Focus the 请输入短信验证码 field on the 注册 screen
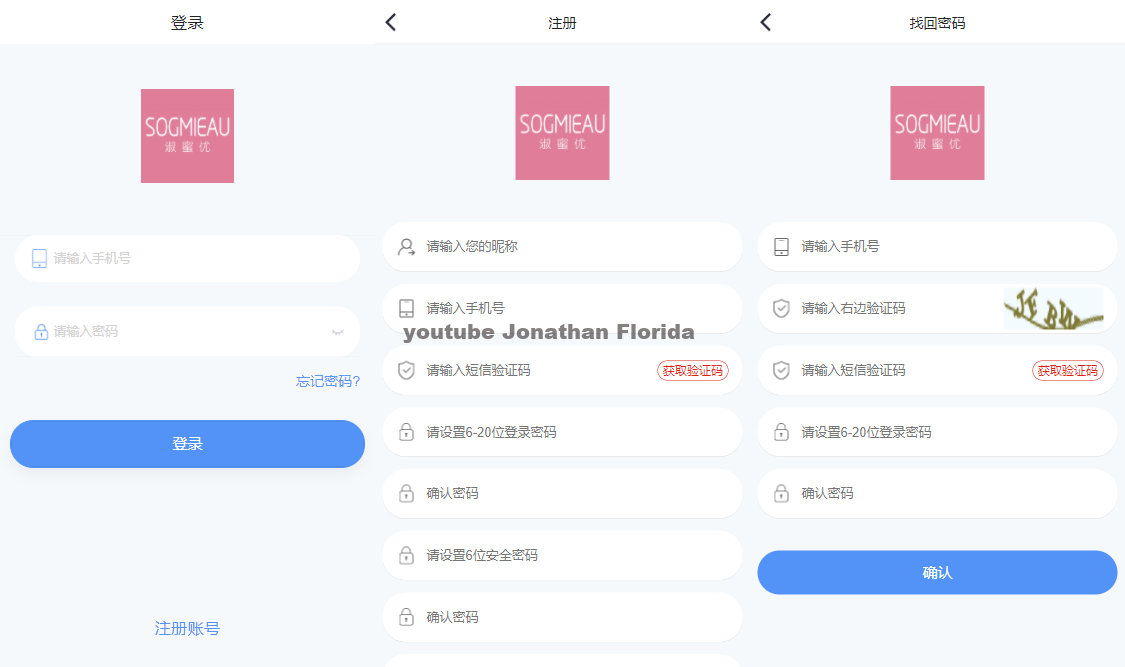The image size is (1125, 667). pos(562,370)
